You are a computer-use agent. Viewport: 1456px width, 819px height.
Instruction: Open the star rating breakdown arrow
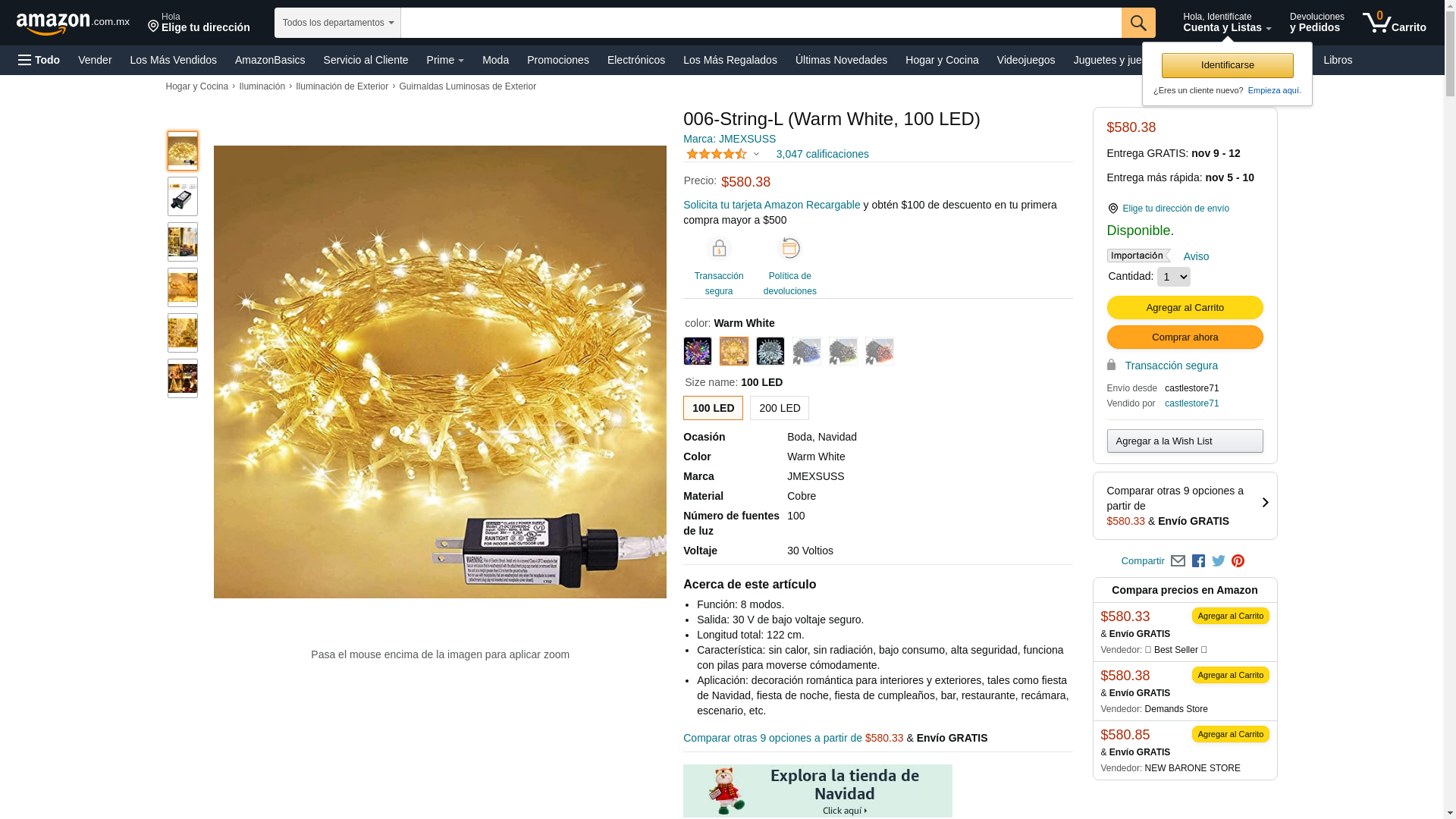pyautogui.click(x=756, y=154)
